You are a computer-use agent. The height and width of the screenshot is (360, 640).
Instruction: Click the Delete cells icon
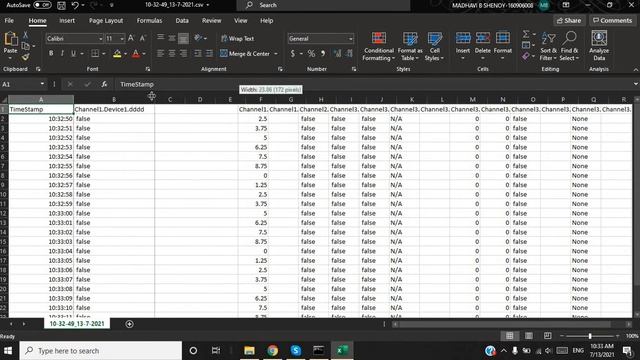[482, 38]
